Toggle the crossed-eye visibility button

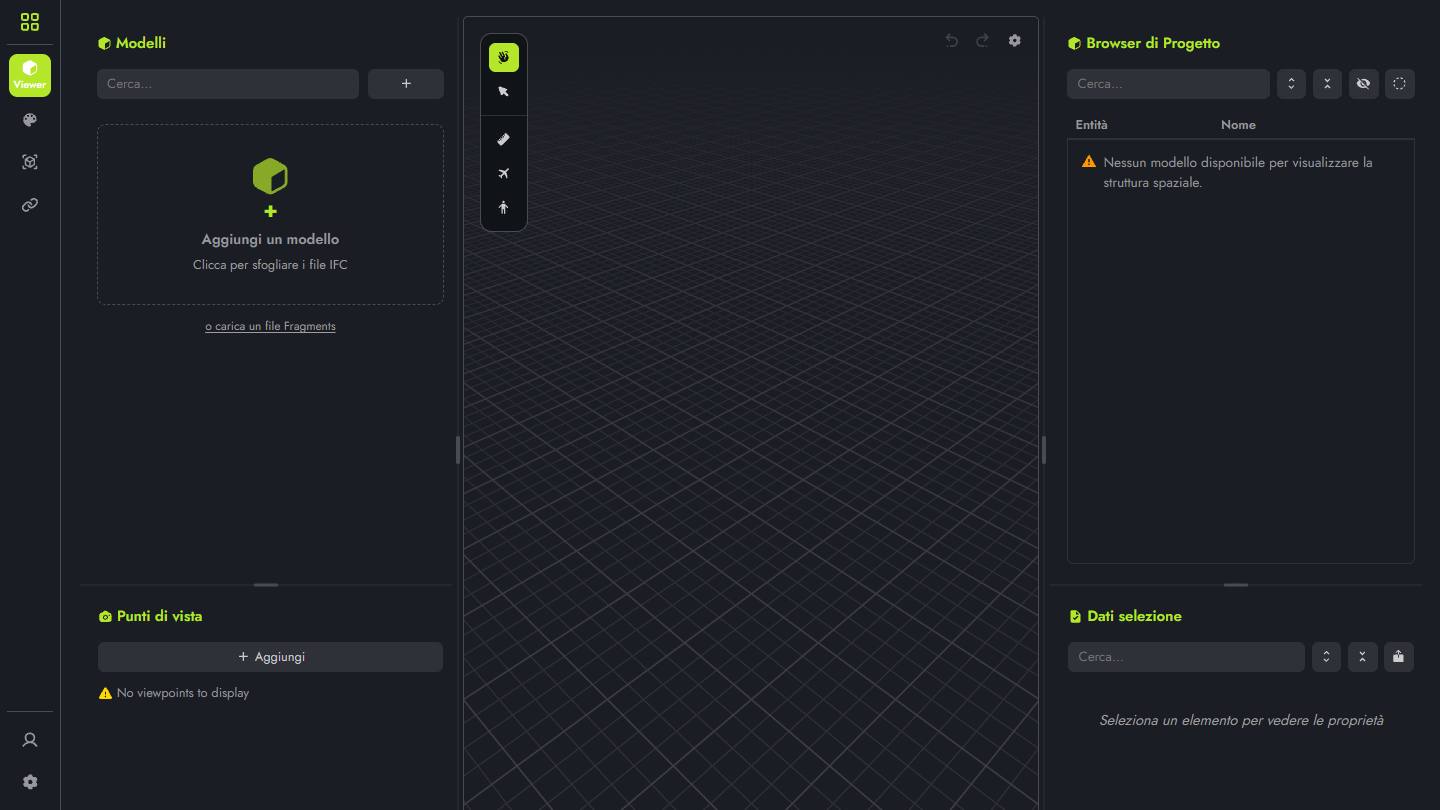(x=1363, y=84)
